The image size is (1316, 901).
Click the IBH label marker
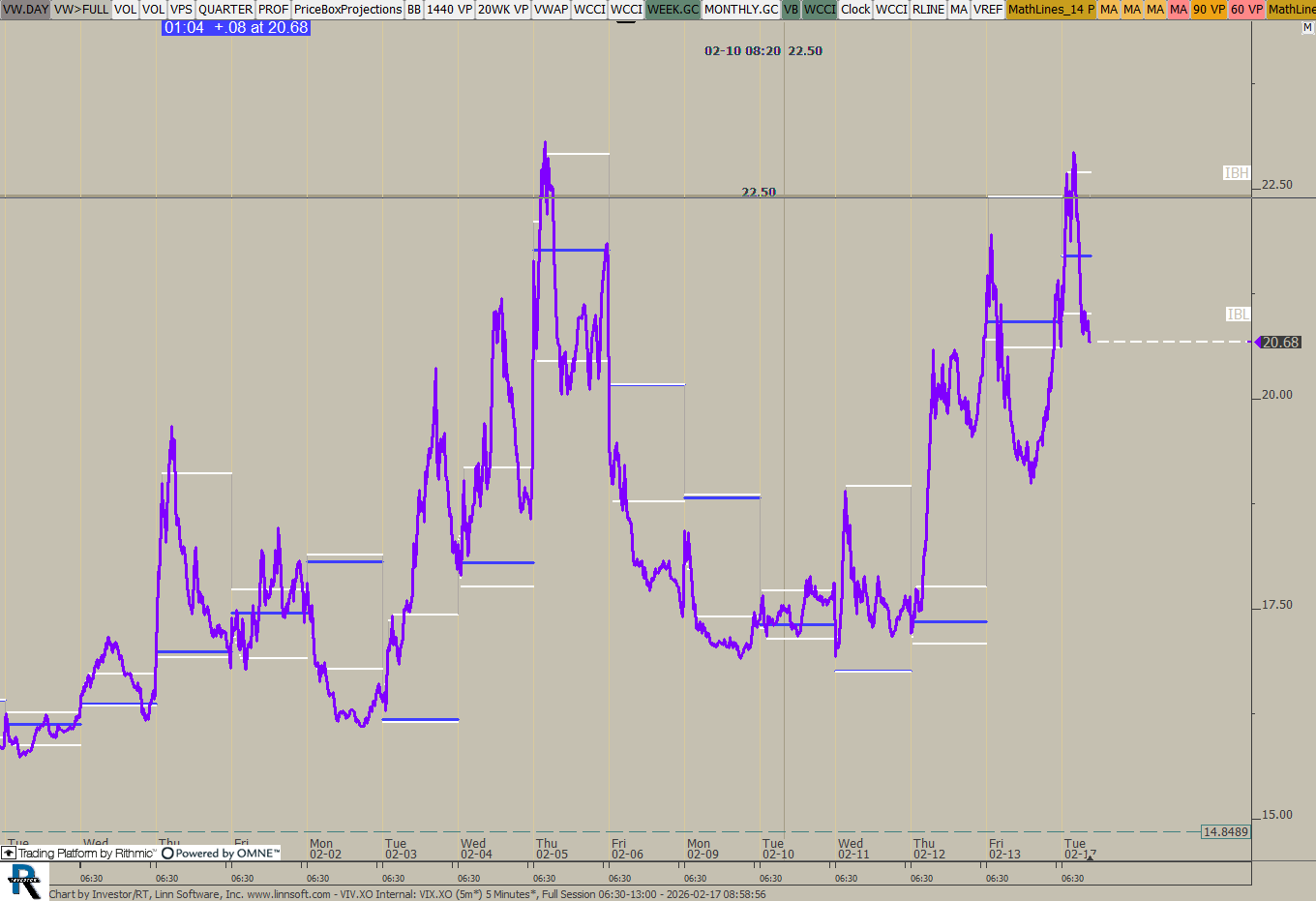[1236, 173]
